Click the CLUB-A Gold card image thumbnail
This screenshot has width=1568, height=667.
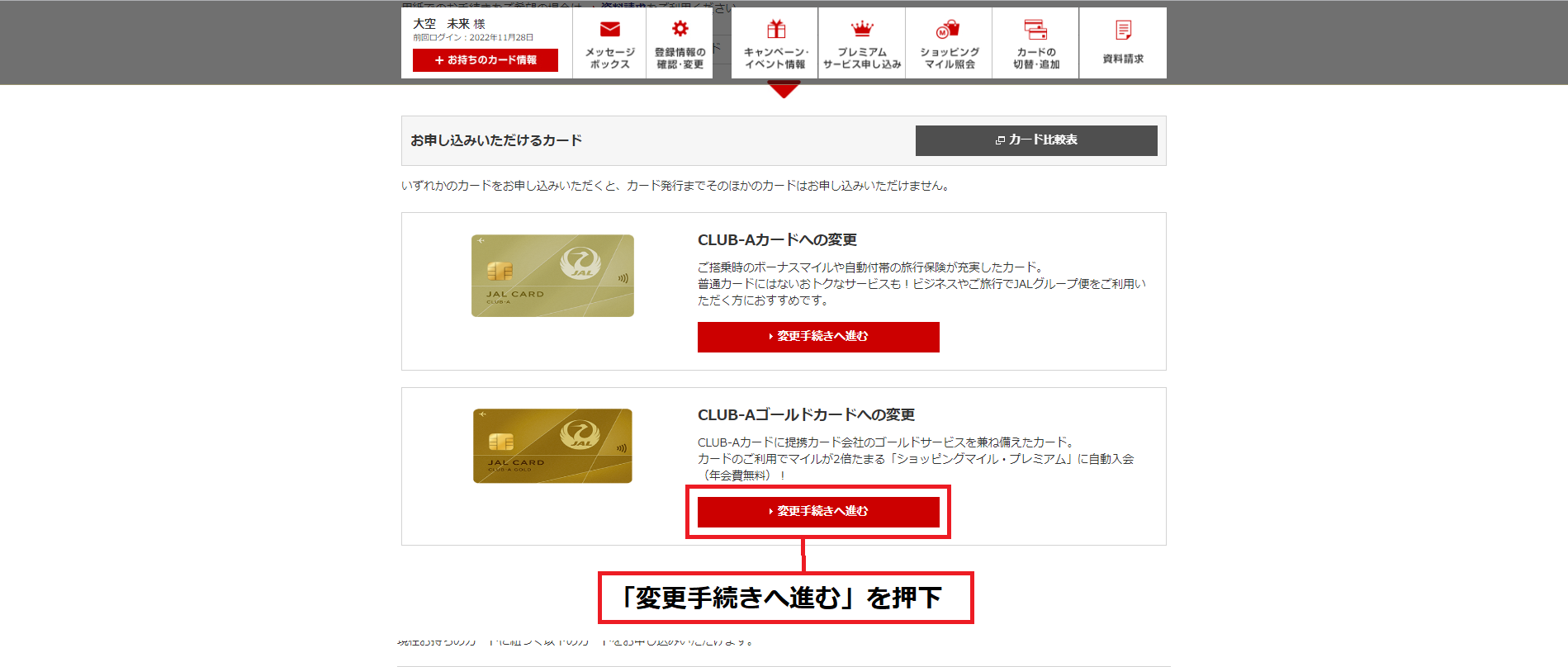point(552,446)
